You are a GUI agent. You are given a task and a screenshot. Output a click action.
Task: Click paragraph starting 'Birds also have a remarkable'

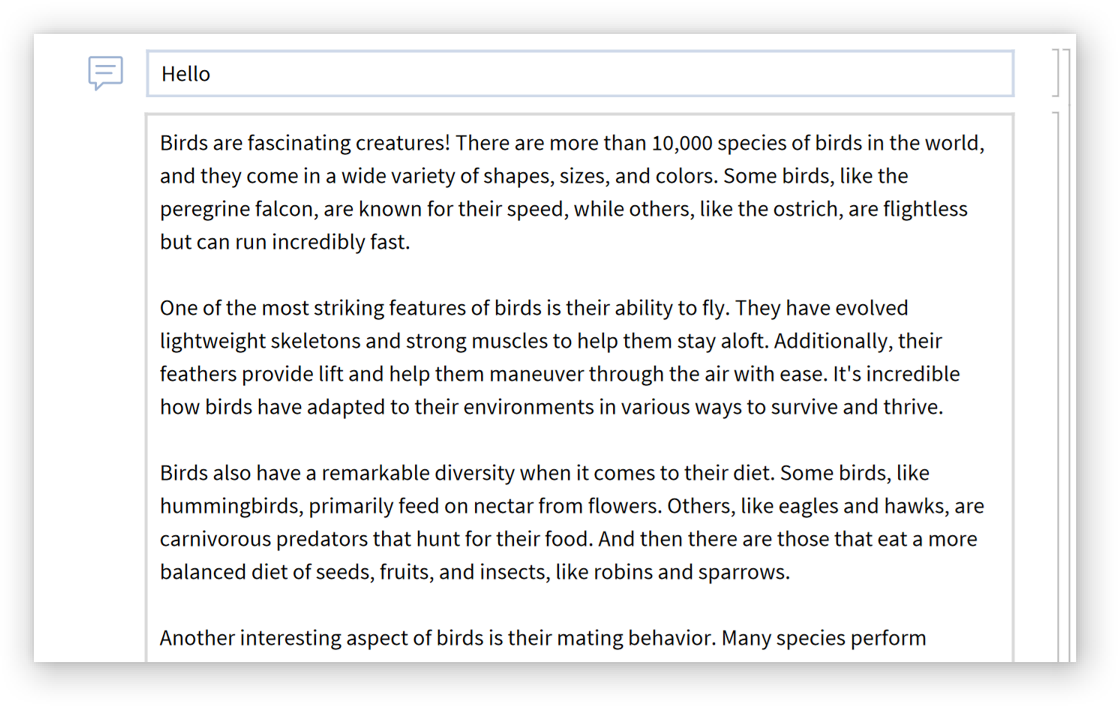coord(570,522)
